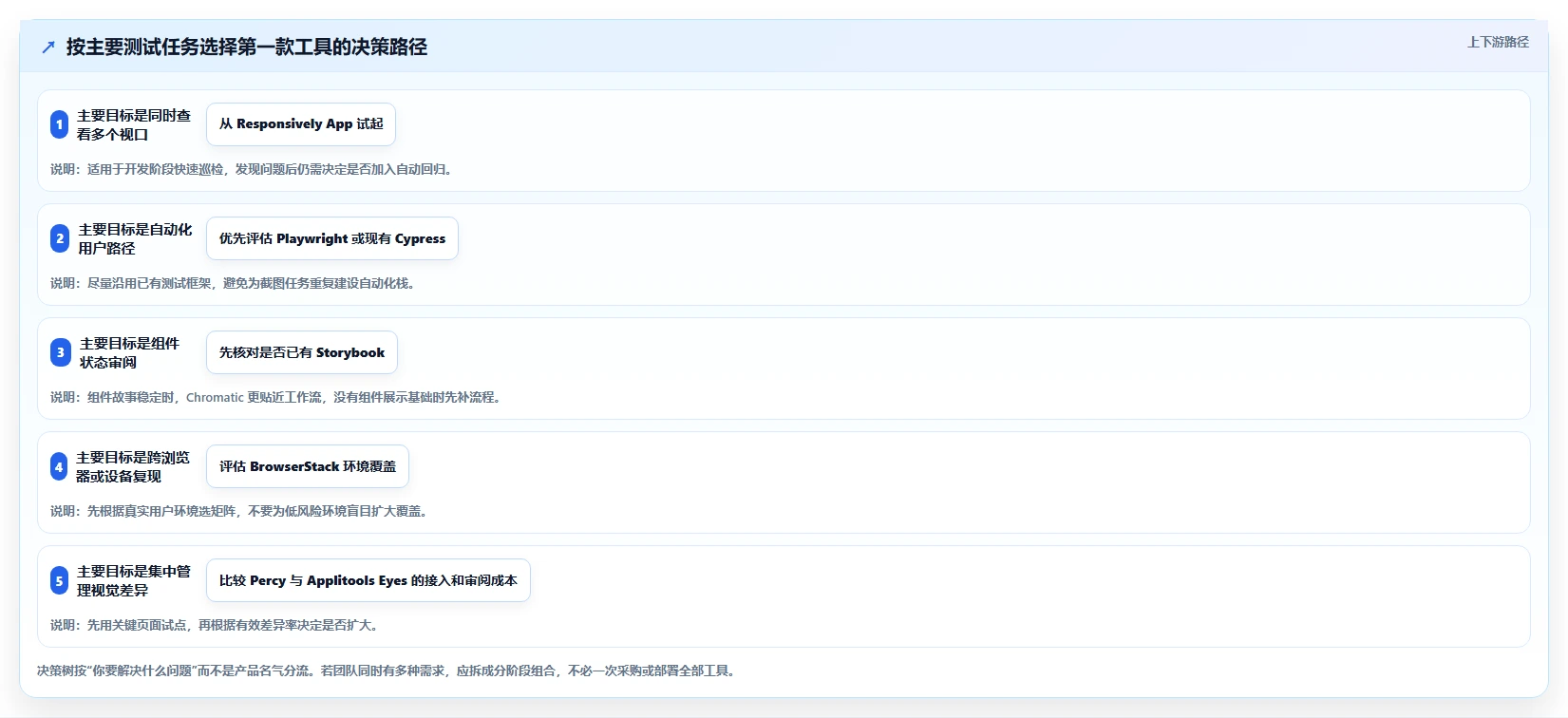Image resolution: width=1568 pixels, height=718 pixels.
Task: Click the 上下游路径 label in the header
Action: (1498, 42)
